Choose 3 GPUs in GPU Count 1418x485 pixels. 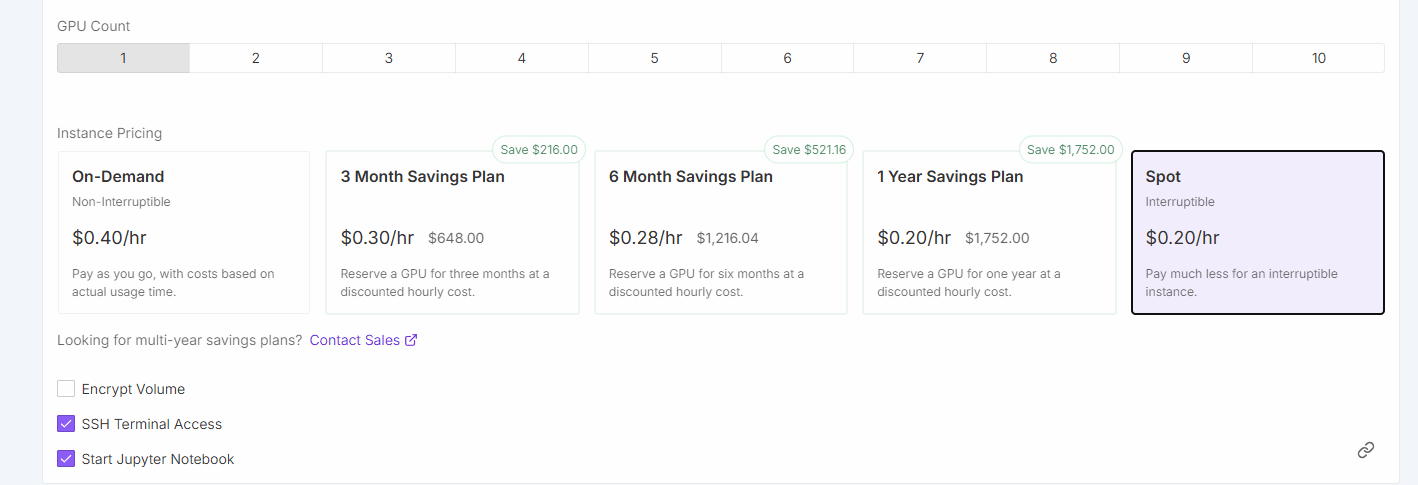click(x=389, y=58)
